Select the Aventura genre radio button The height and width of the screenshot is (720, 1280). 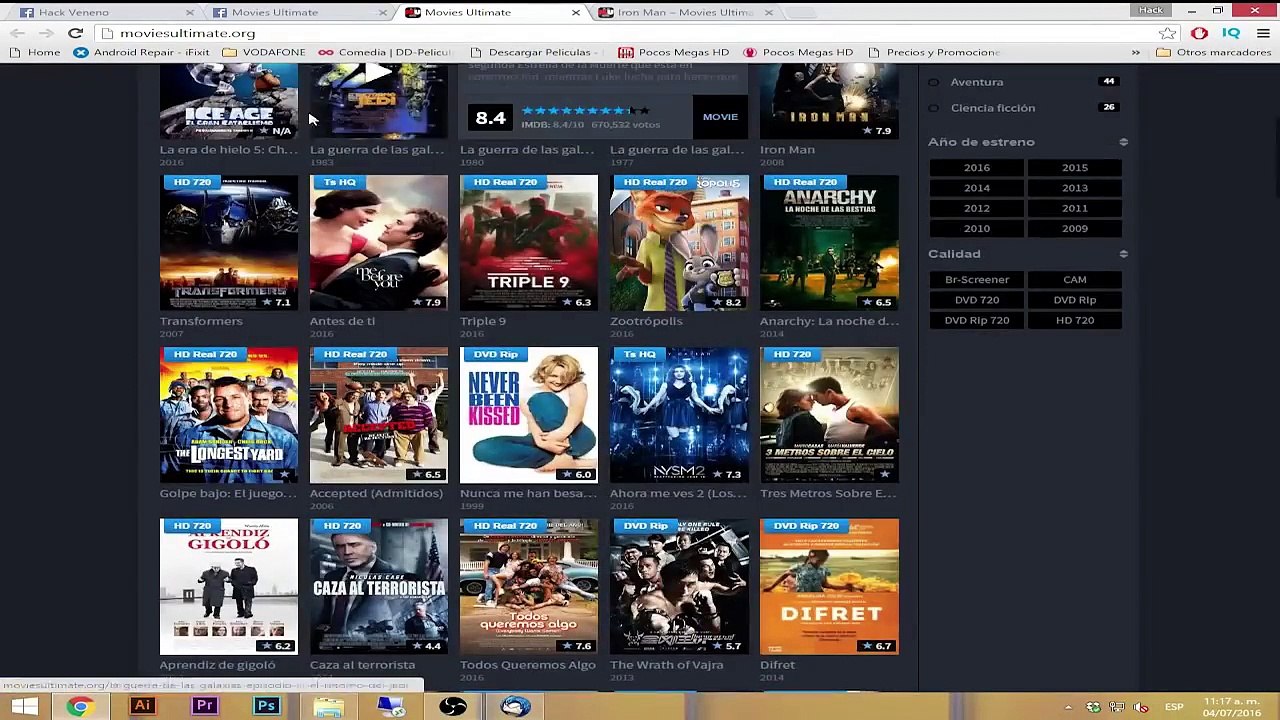point(933,82)
